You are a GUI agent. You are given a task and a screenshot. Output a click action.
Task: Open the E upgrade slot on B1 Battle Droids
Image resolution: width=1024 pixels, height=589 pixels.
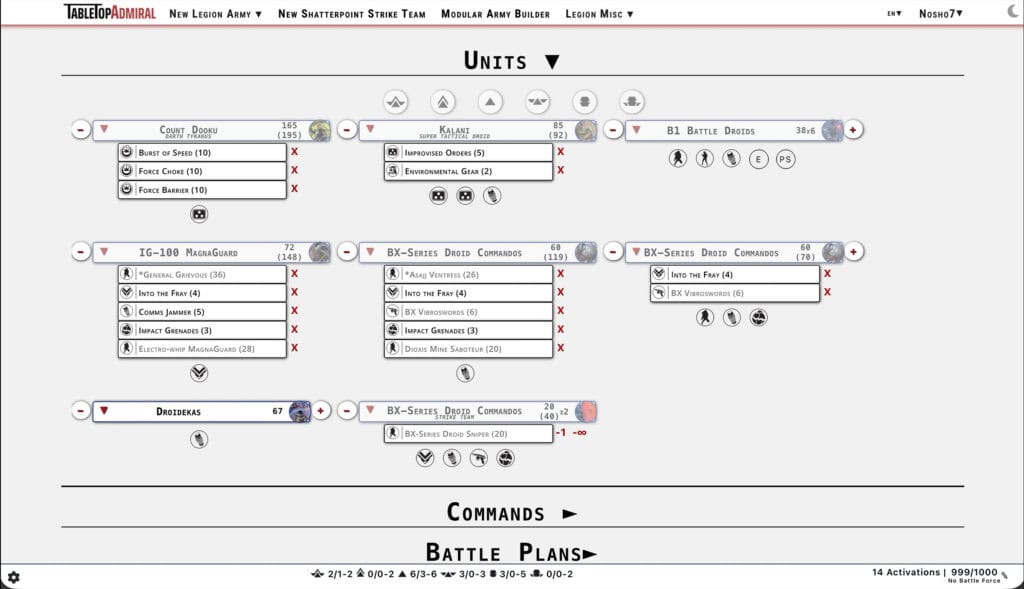pos(758,159)
